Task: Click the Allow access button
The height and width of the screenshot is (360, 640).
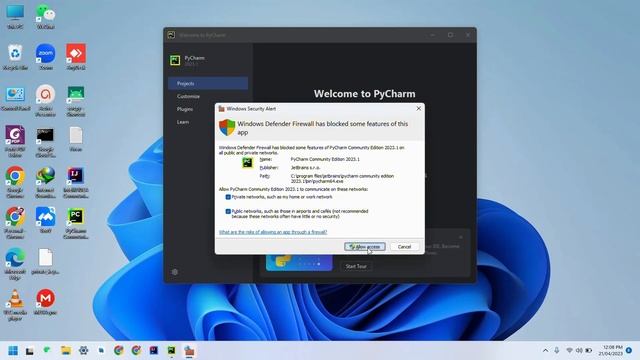Action: (x=364, y=247)
